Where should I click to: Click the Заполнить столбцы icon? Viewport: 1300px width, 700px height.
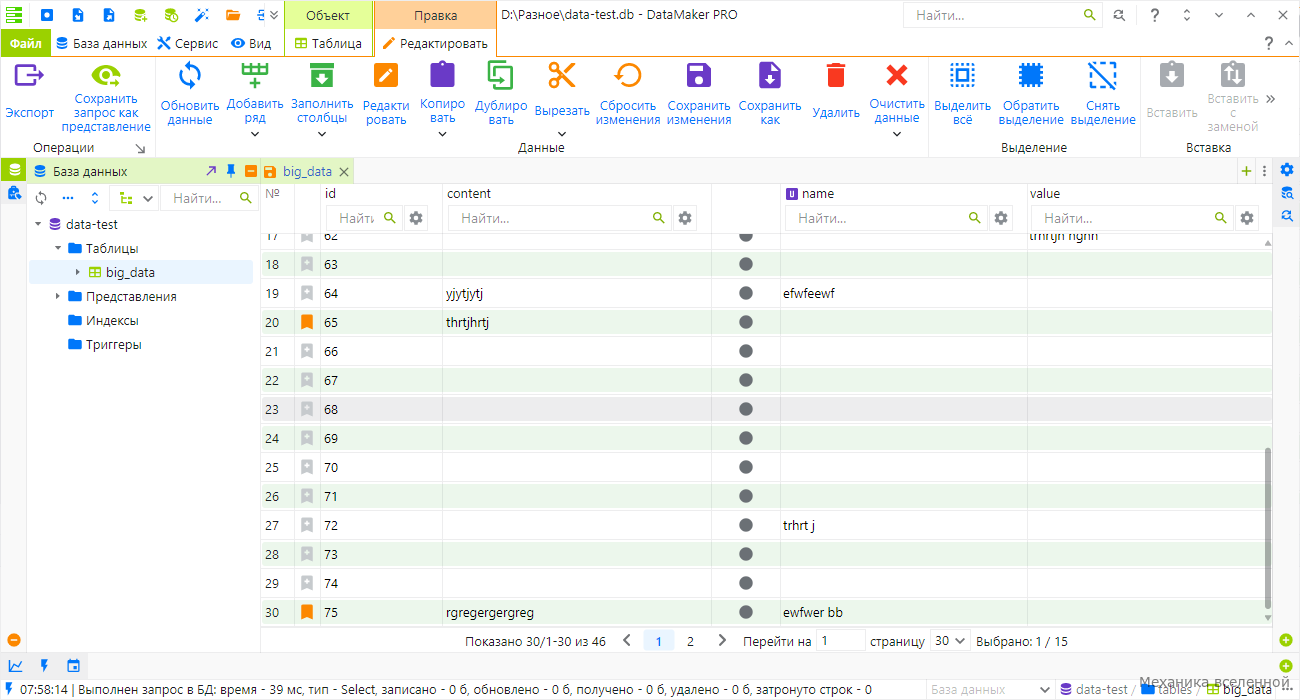[x=321, y=75]
